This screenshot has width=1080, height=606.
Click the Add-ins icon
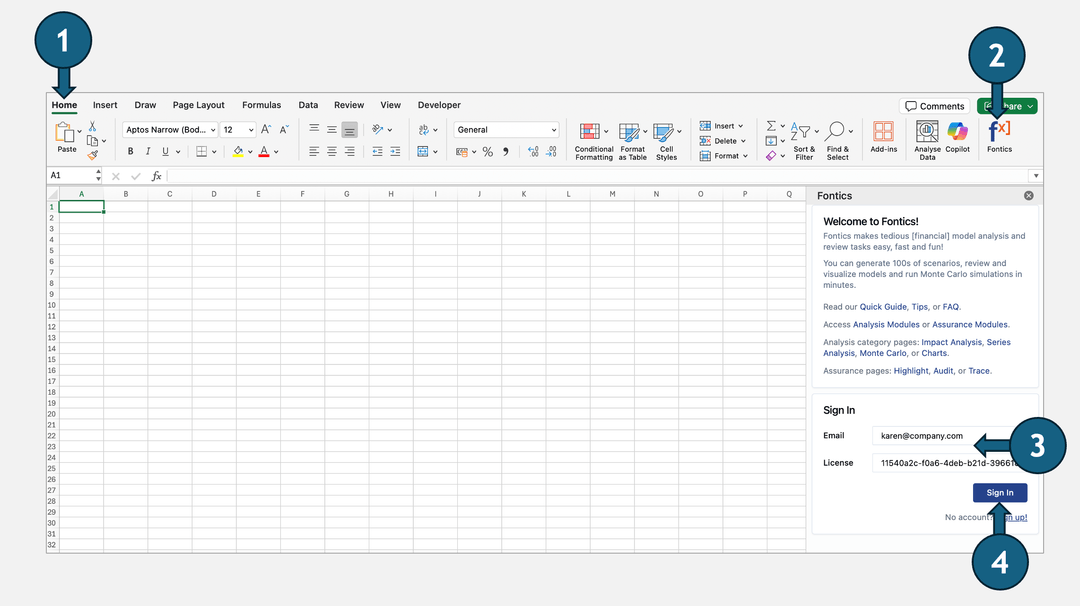[883, 135]
